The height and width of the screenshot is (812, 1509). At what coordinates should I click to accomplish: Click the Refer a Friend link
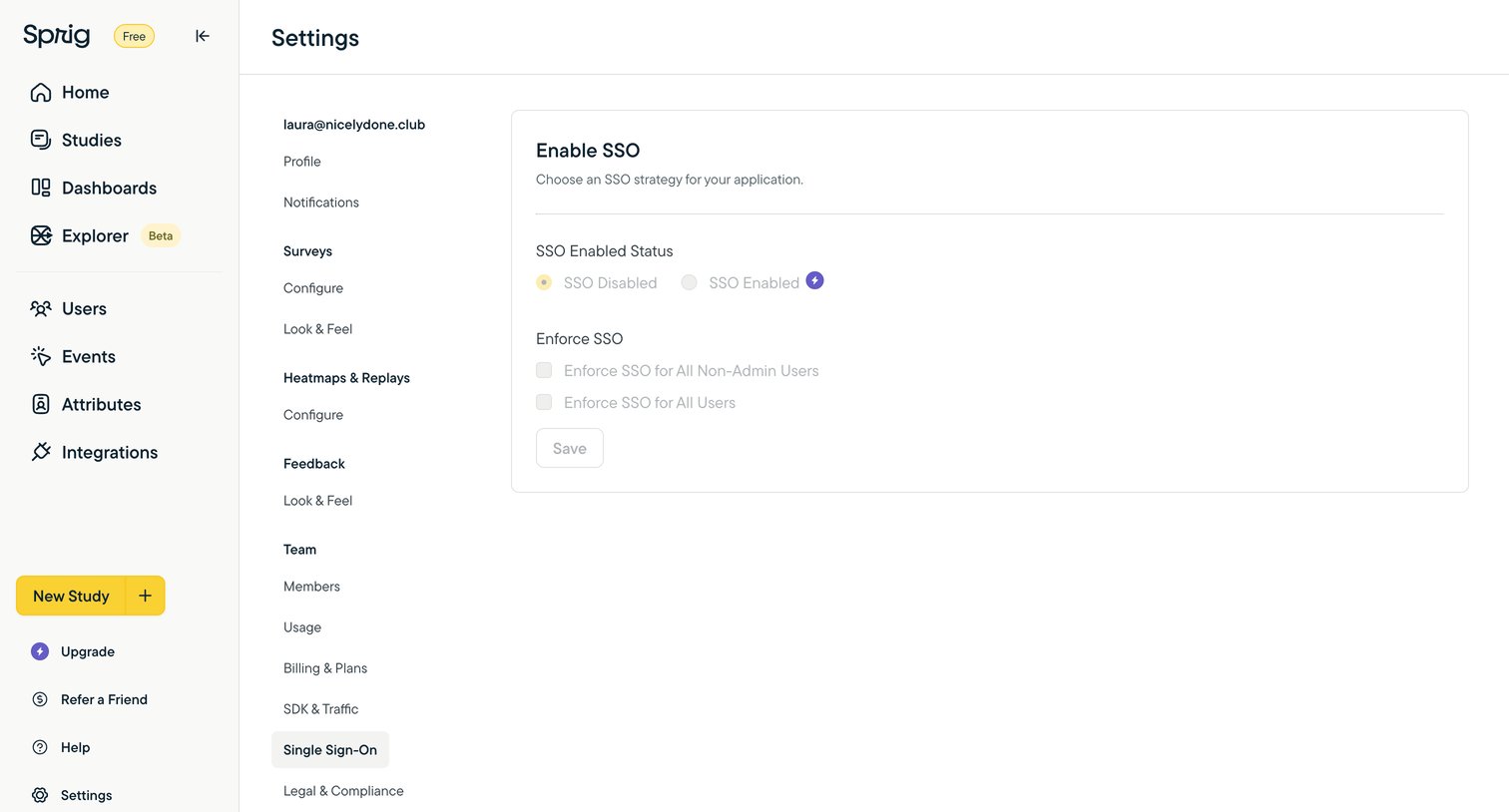[x=104, y=699]
